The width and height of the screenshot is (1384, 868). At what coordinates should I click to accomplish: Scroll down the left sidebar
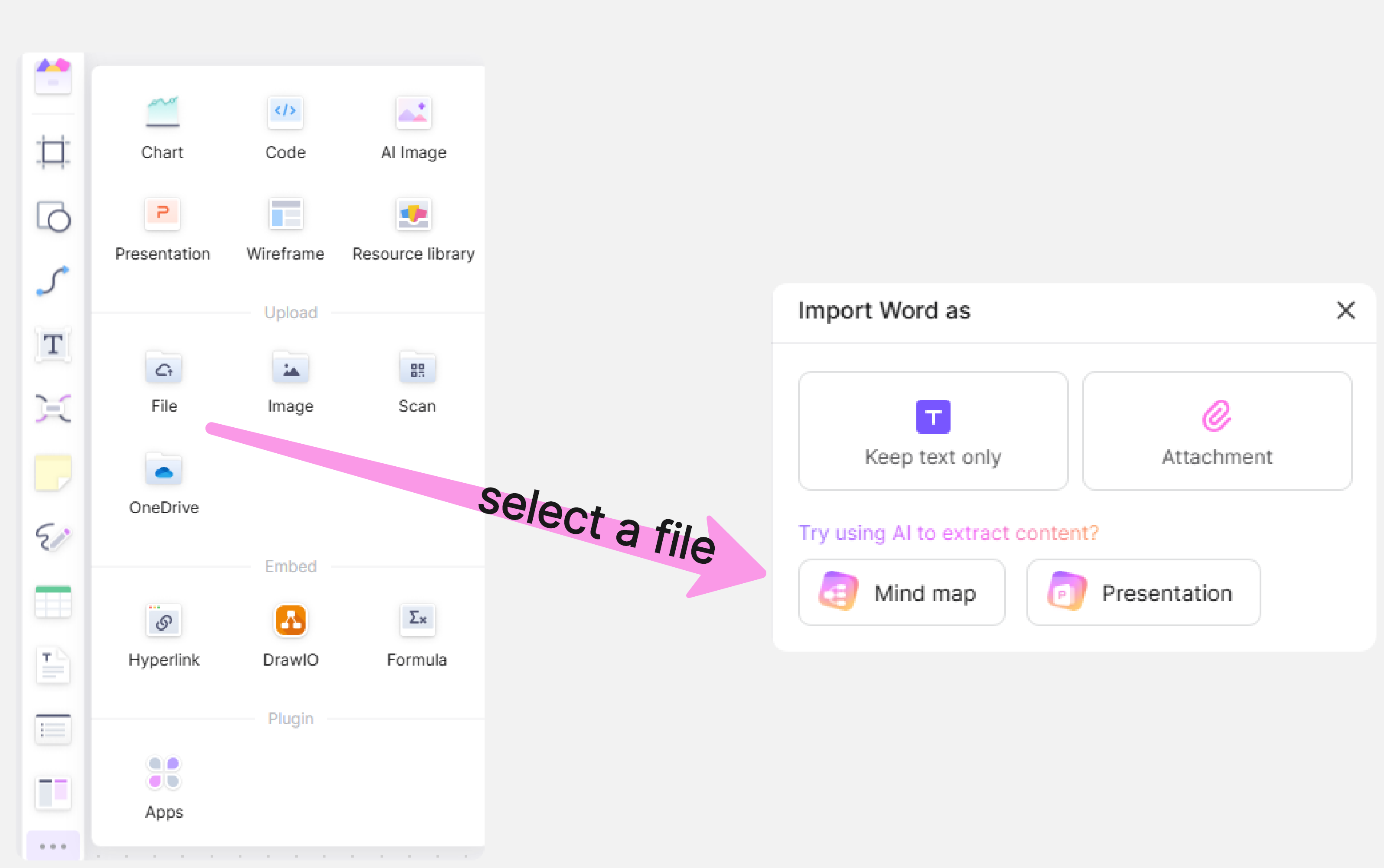(54, 845)
